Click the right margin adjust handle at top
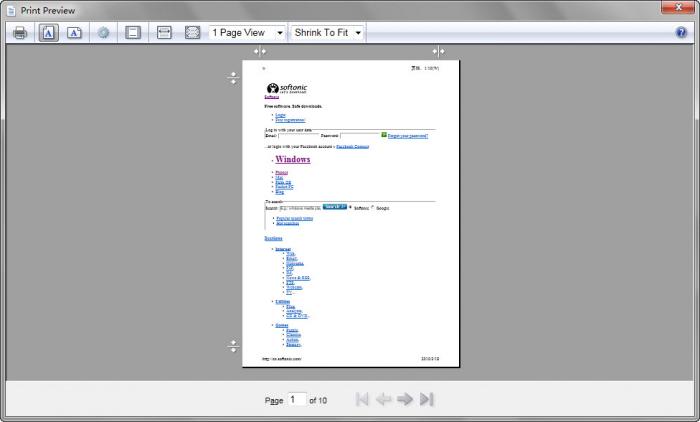This screenshot has width=700, height=422. coord(438,51)
